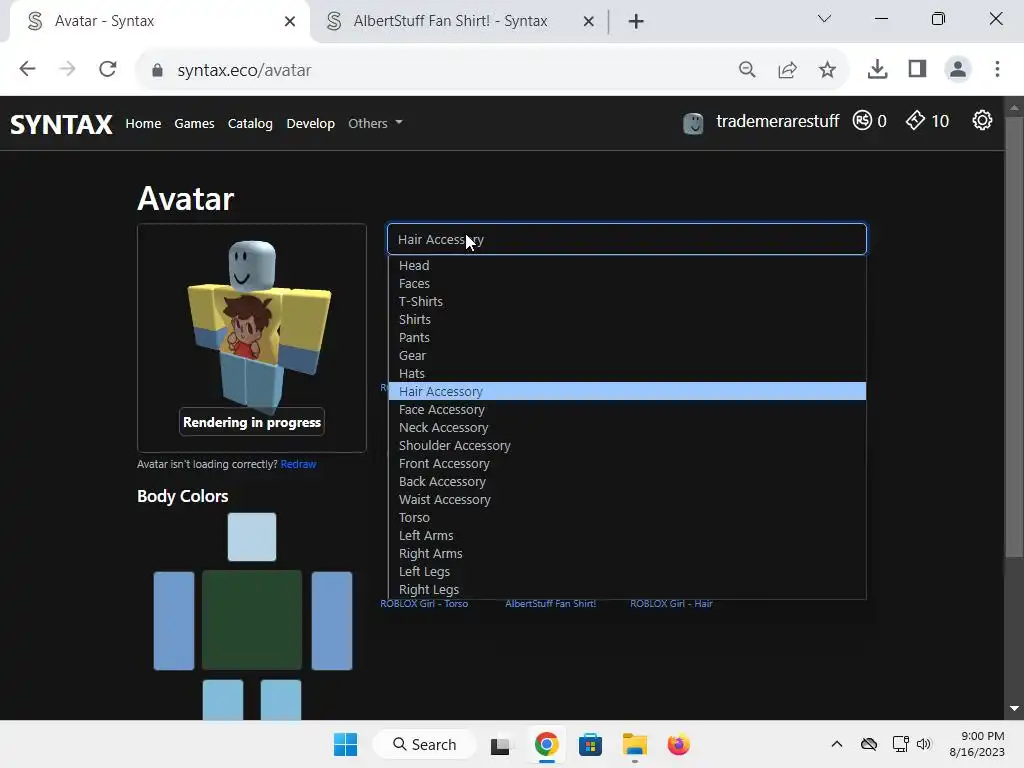Open Chrome three-dot menu
The image size is (1024, 768).
click(x=997, y=69)
